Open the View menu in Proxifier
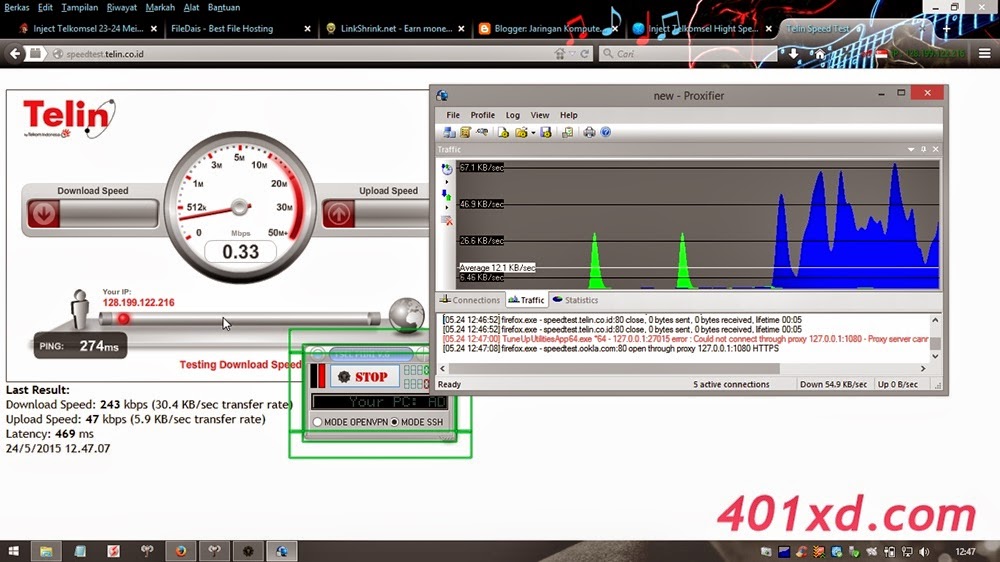Image resolution: width=1000 pixels, height=562 pixels. click(x=540, y=115)
